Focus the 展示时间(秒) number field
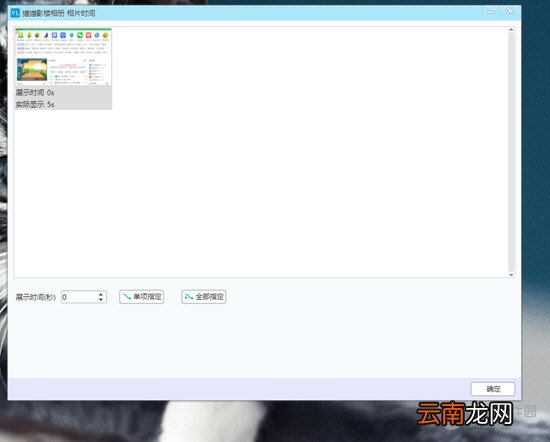The image size is (550, 442). point(79,297)
